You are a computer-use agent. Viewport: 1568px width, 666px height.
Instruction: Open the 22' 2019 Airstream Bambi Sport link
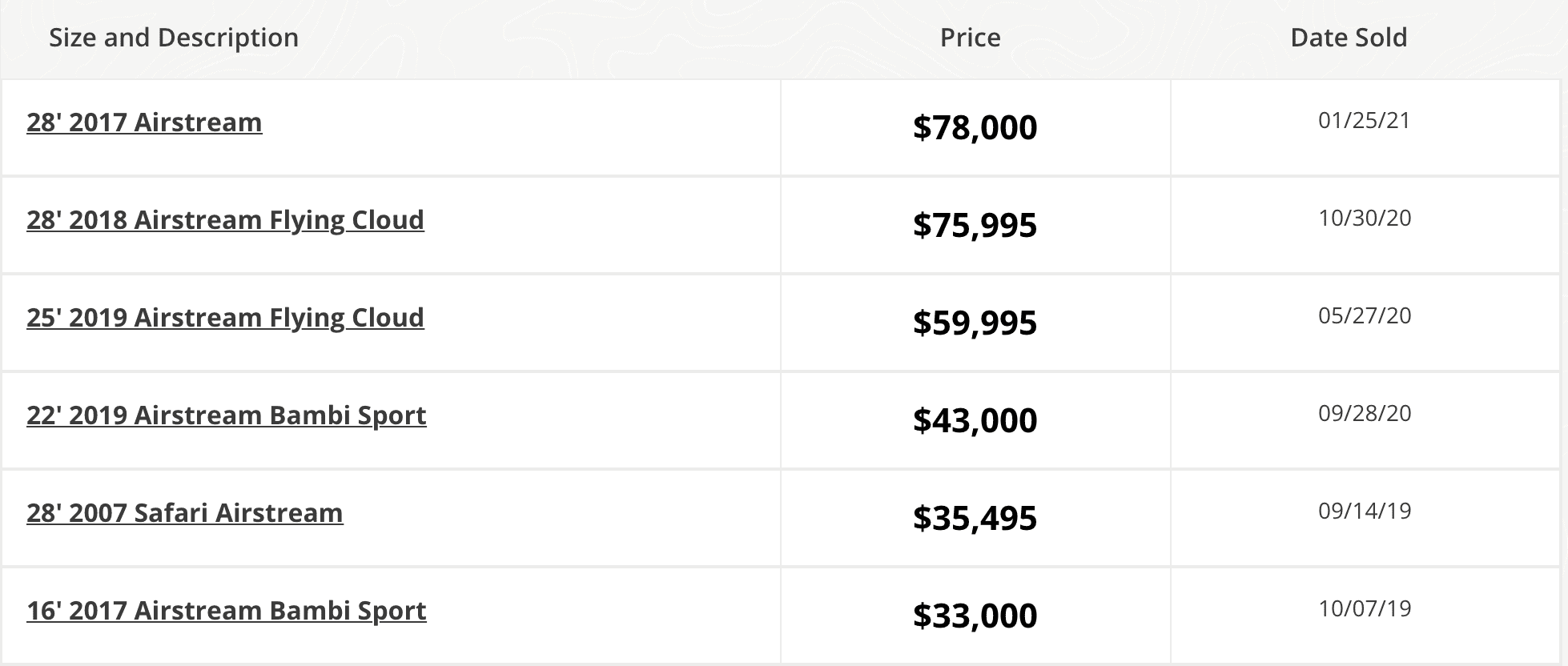pyautogui.click(x=226, y=415)
